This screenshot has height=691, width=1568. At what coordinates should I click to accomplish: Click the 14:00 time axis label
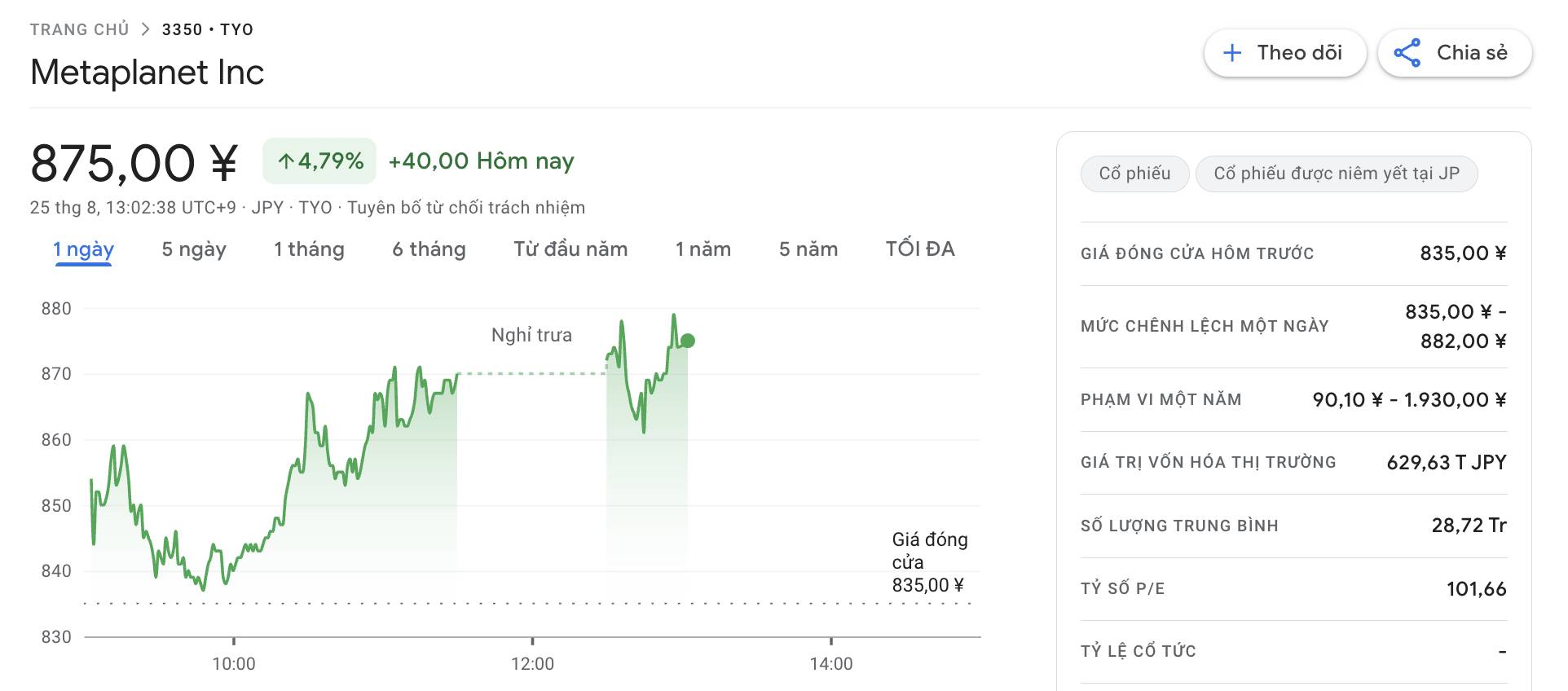pos(831,664)
